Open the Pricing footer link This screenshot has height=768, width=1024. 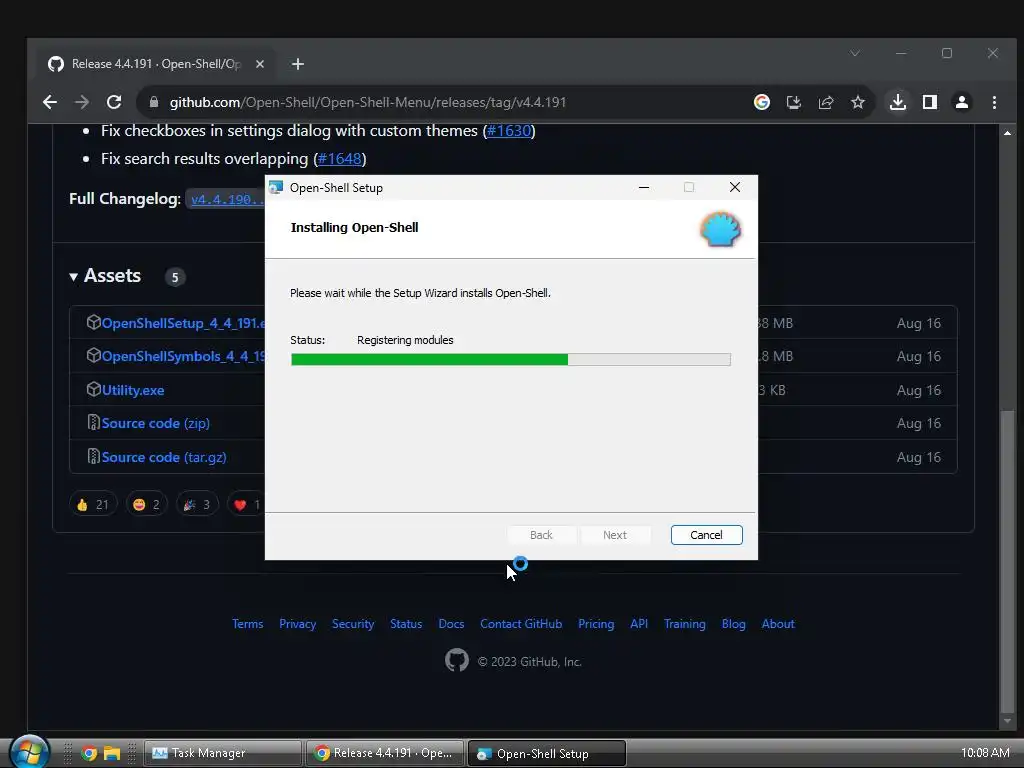596,624
